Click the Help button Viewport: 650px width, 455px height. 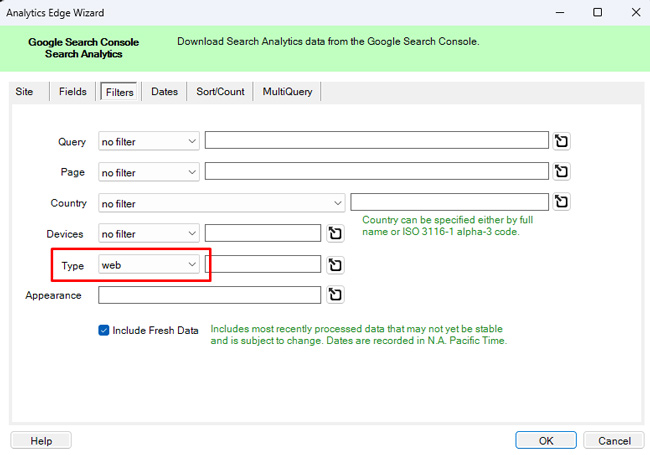[x=41, y=441]
